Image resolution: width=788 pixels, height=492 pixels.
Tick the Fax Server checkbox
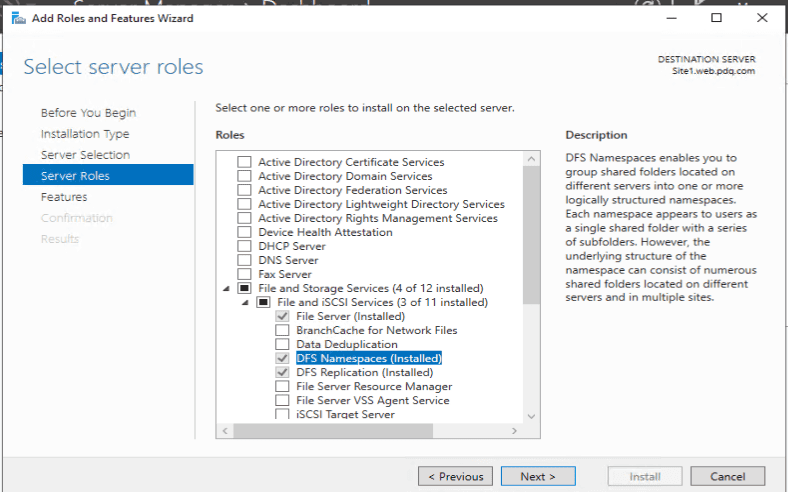(244, 274)
